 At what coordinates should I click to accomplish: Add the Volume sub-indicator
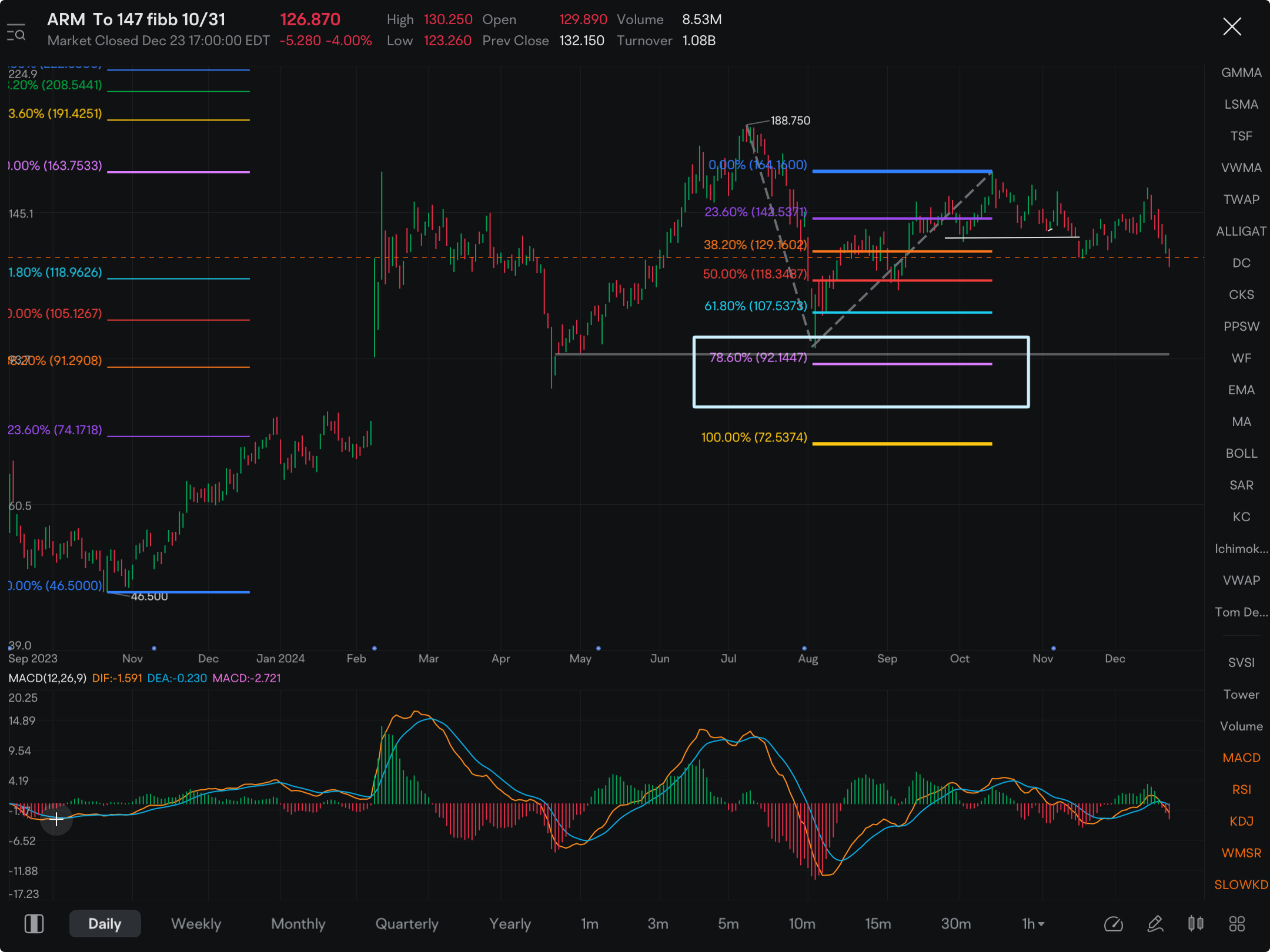1241,726
